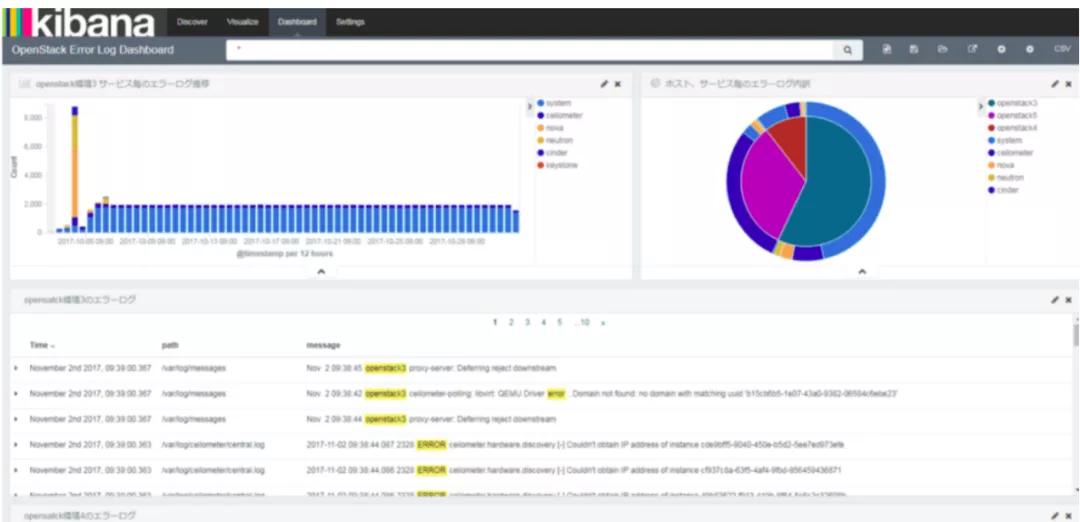The width and height of the screenshot is (1080, 522).
Task: Click the magnifier search button
Action: point(848,50)
